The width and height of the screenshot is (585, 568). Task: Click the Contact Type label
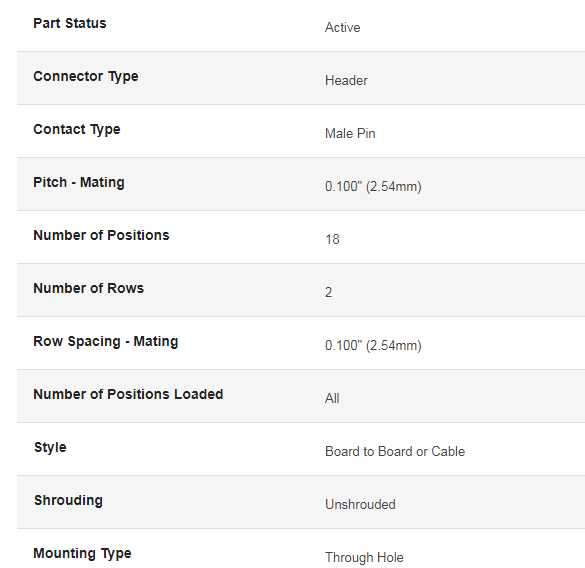tap(77, 129)
